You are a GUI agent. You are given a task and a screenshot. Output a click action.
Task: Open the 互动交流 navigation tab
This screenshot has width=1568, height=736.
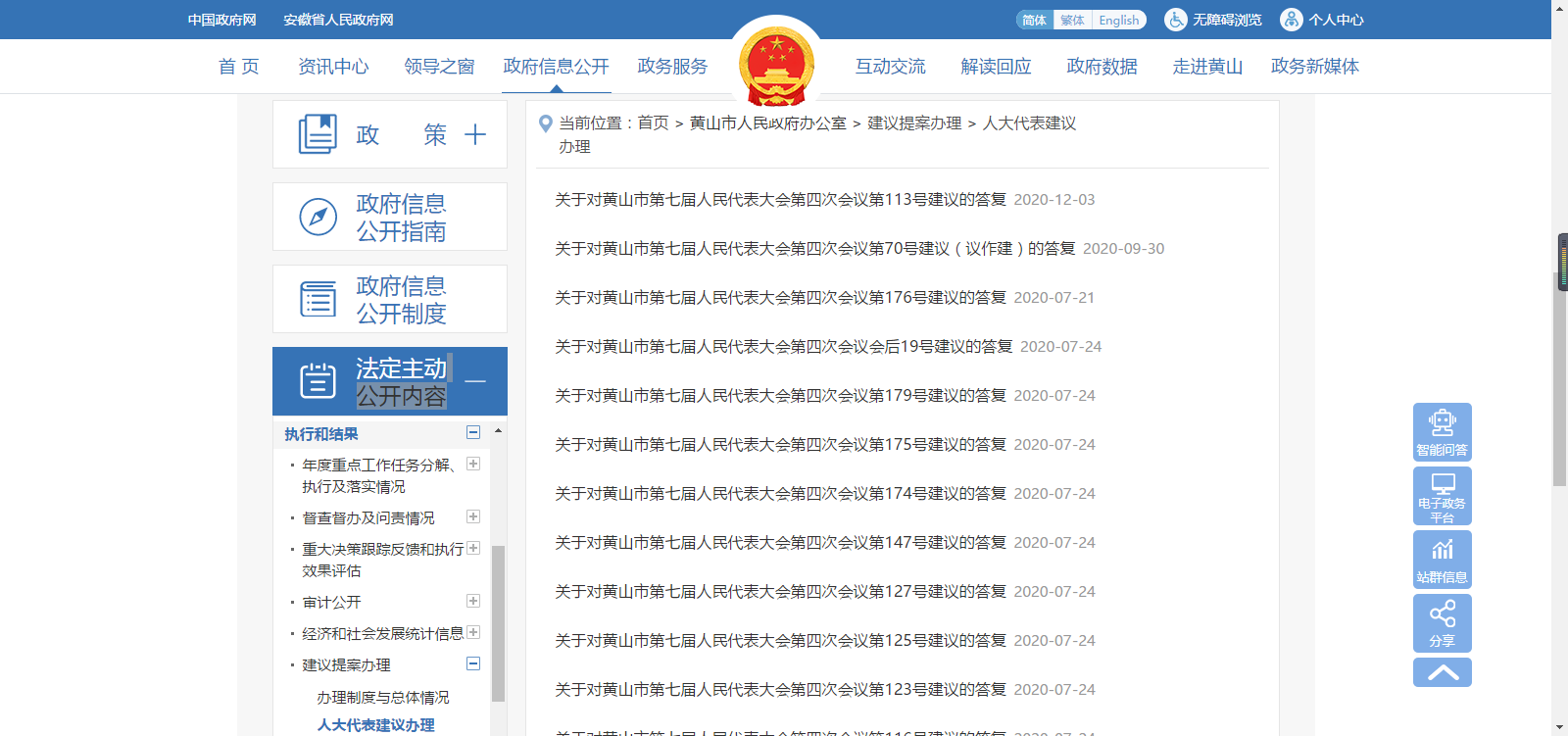(x=890, y=67)
